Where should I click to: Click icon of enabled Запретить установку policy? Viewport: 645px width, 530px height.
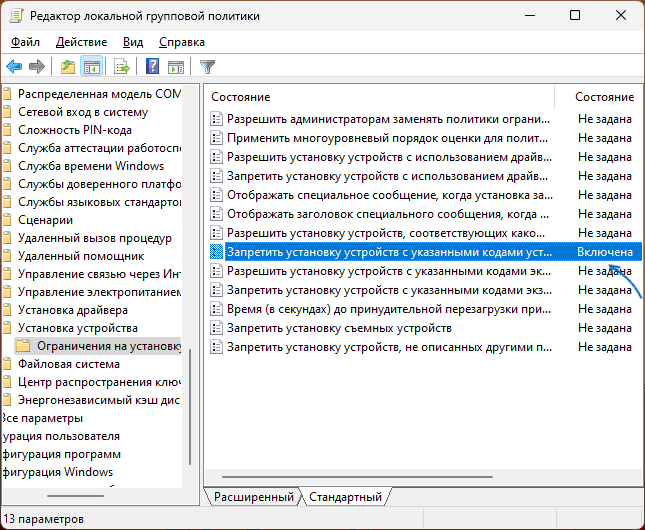(x=216, y=252)
